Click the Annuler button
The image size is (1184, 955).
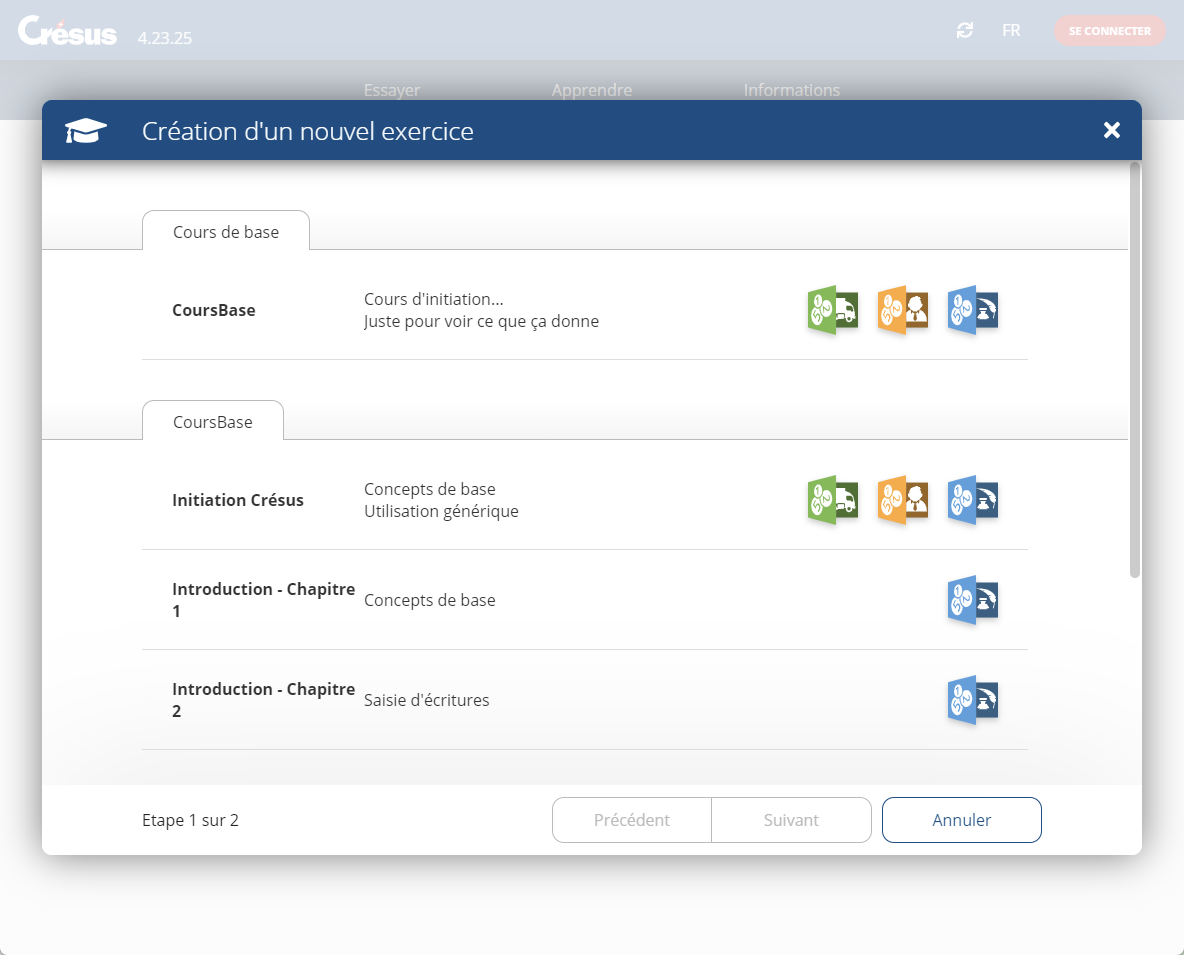click(x=961, y=820)
